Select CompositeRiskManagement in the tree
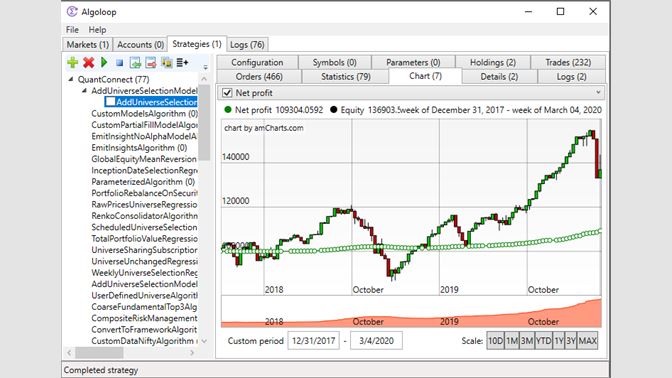 (x=144, y=318)
